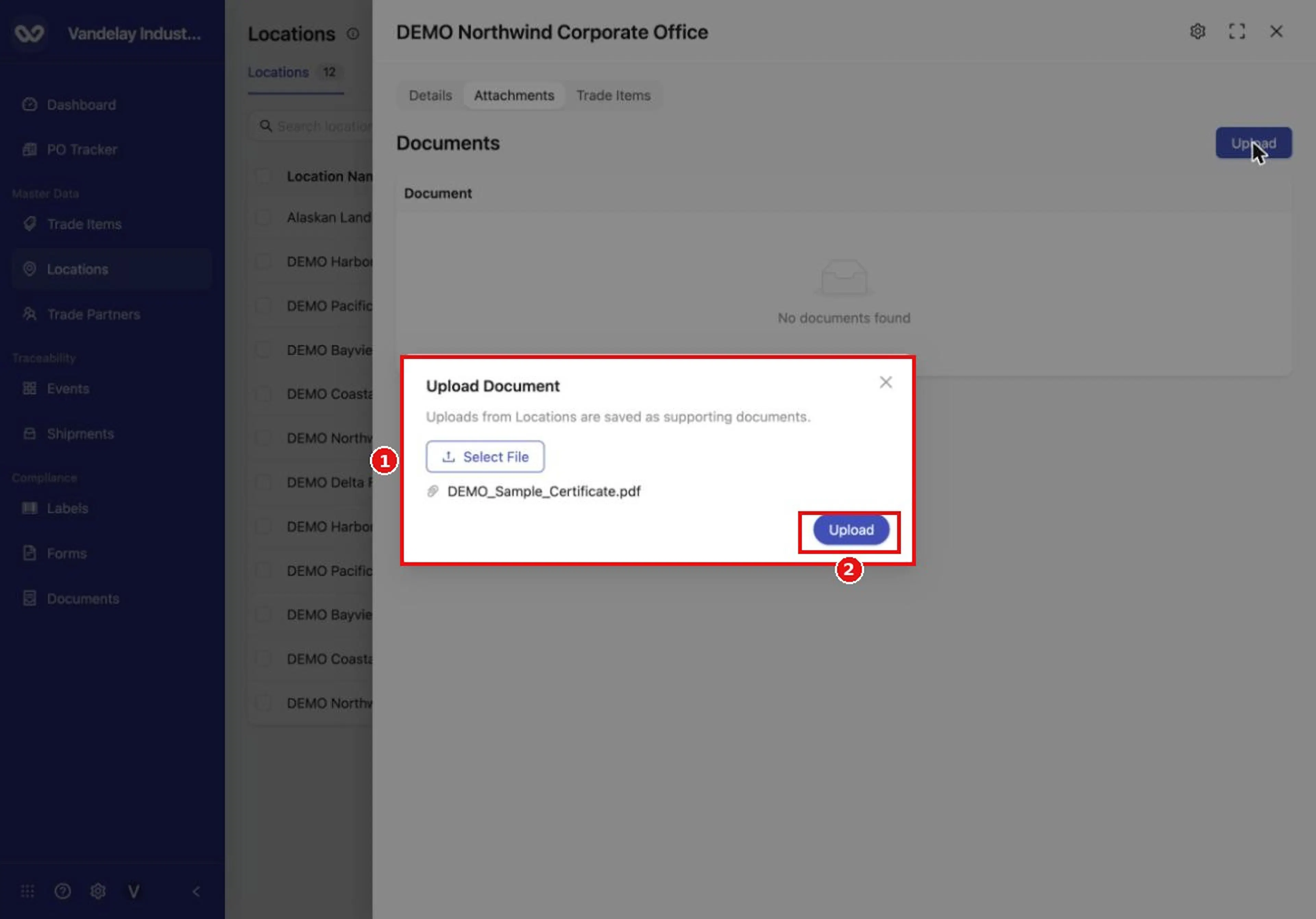Click the DEMO Delta location row
Image resolution: width=1316 pixels, height=919 pixels.
tap(310, 482)
